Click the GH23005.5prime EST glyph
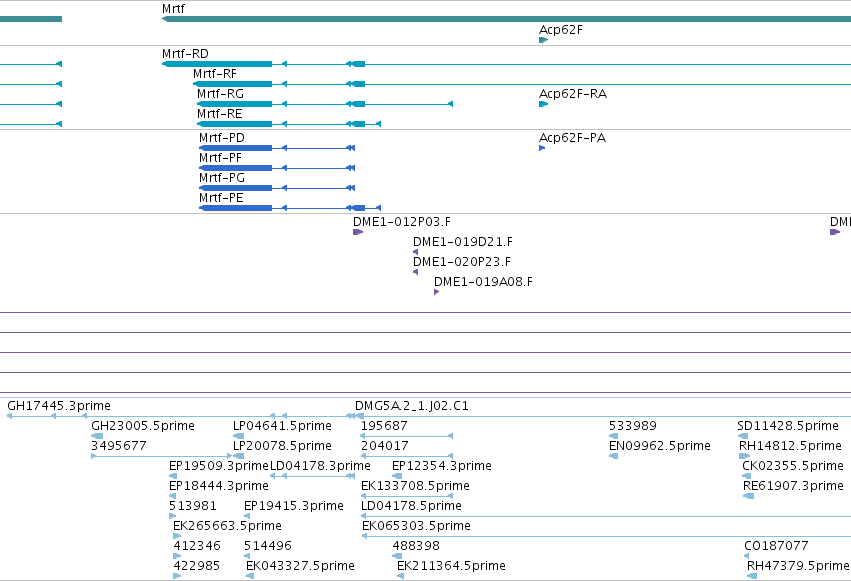This screenshot has width=851, height=581. click(97, 436)
